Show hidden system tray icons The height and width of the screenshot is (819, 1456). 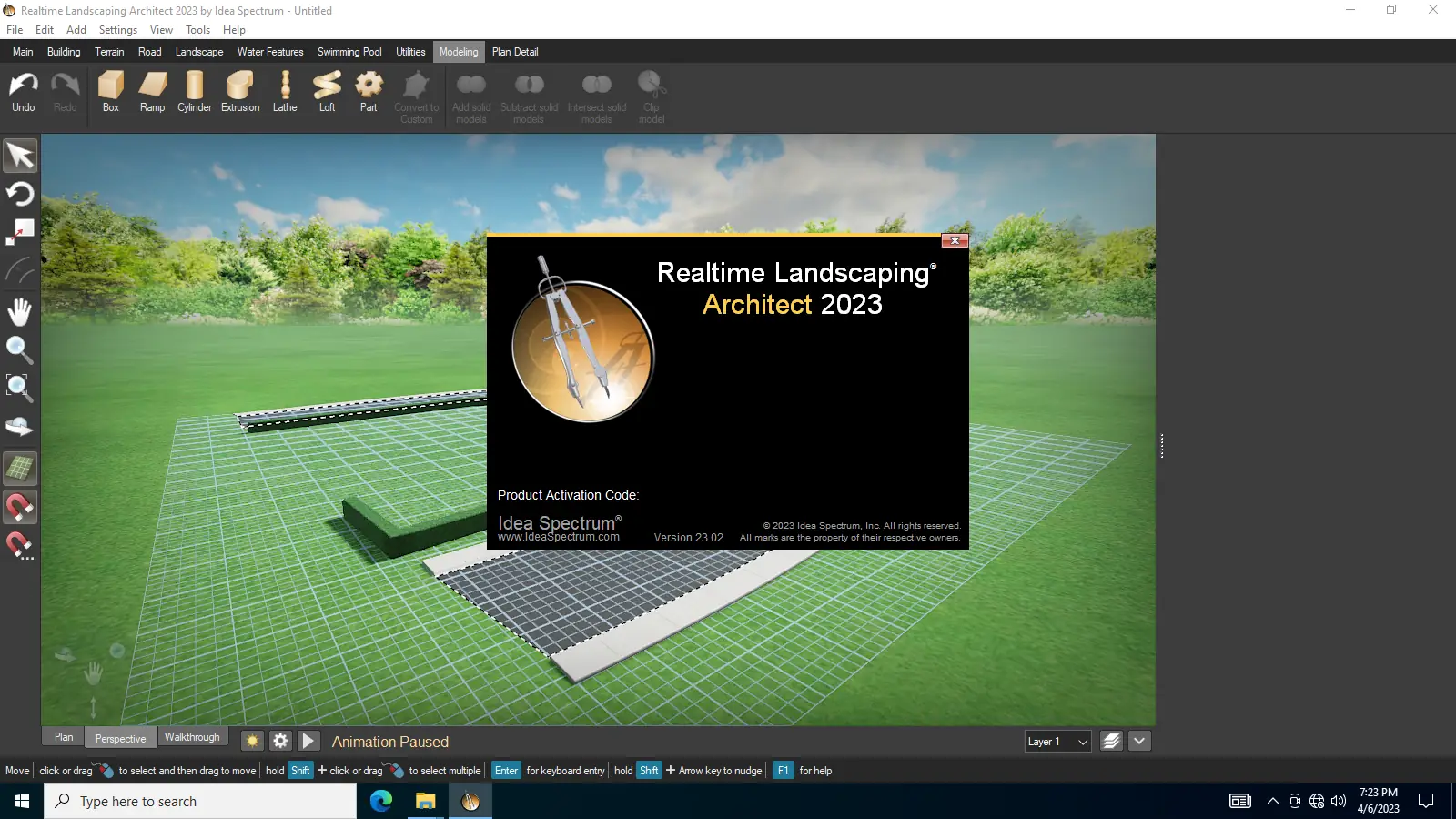point(1273,801)
